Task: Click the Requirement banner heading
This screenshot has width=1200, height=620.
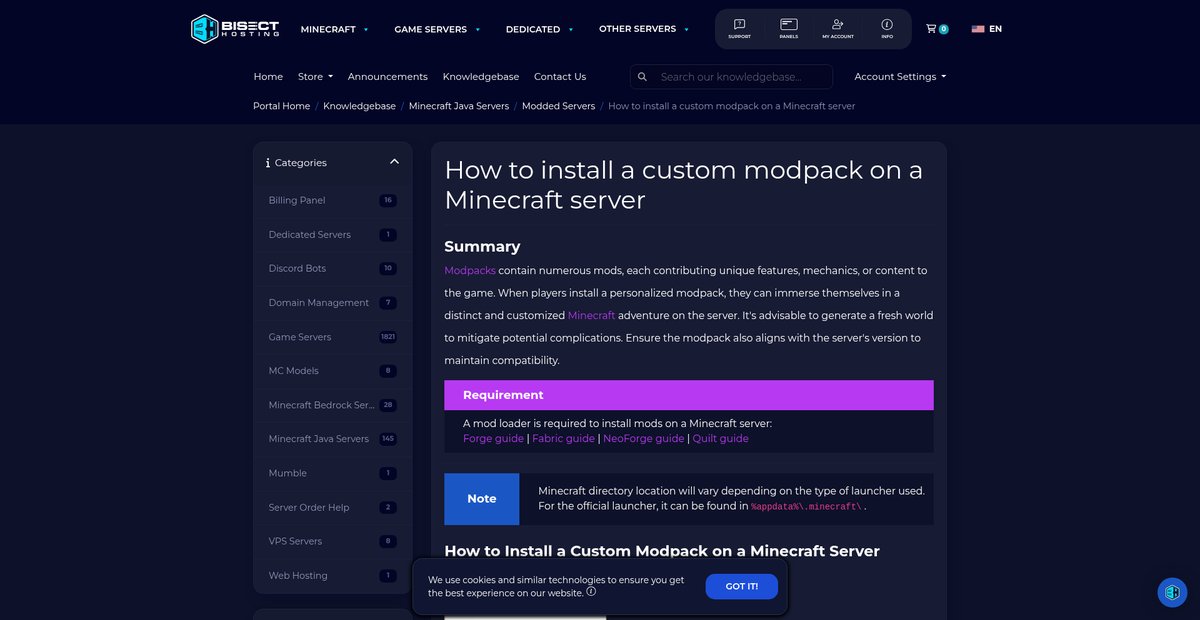Action: click(x=503, y=395)
